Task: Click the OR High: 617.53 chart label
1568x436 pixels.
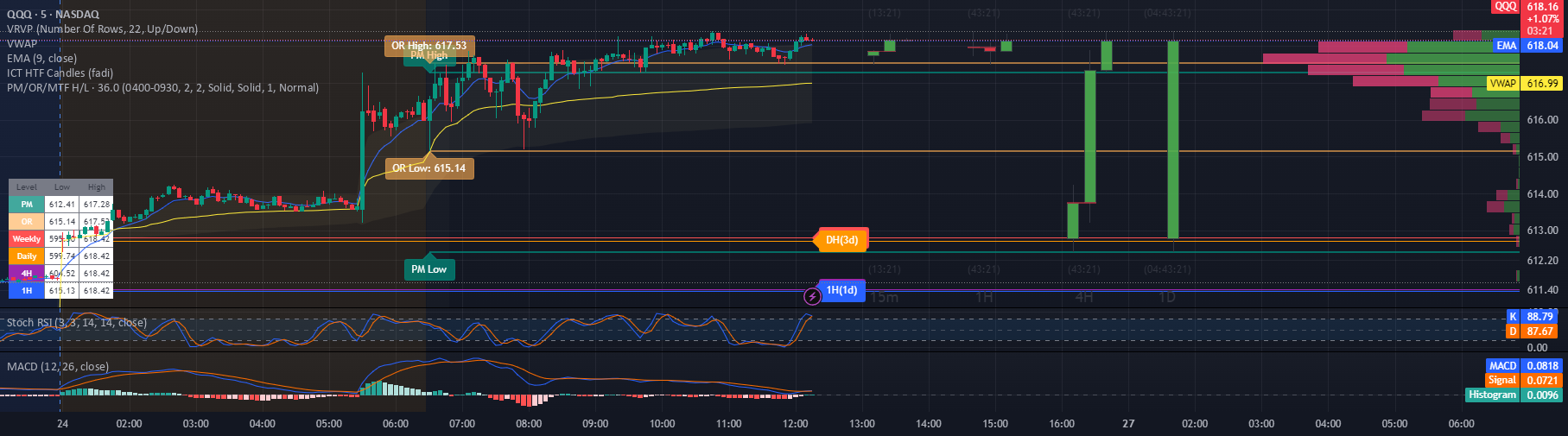Action: point(429,46)
